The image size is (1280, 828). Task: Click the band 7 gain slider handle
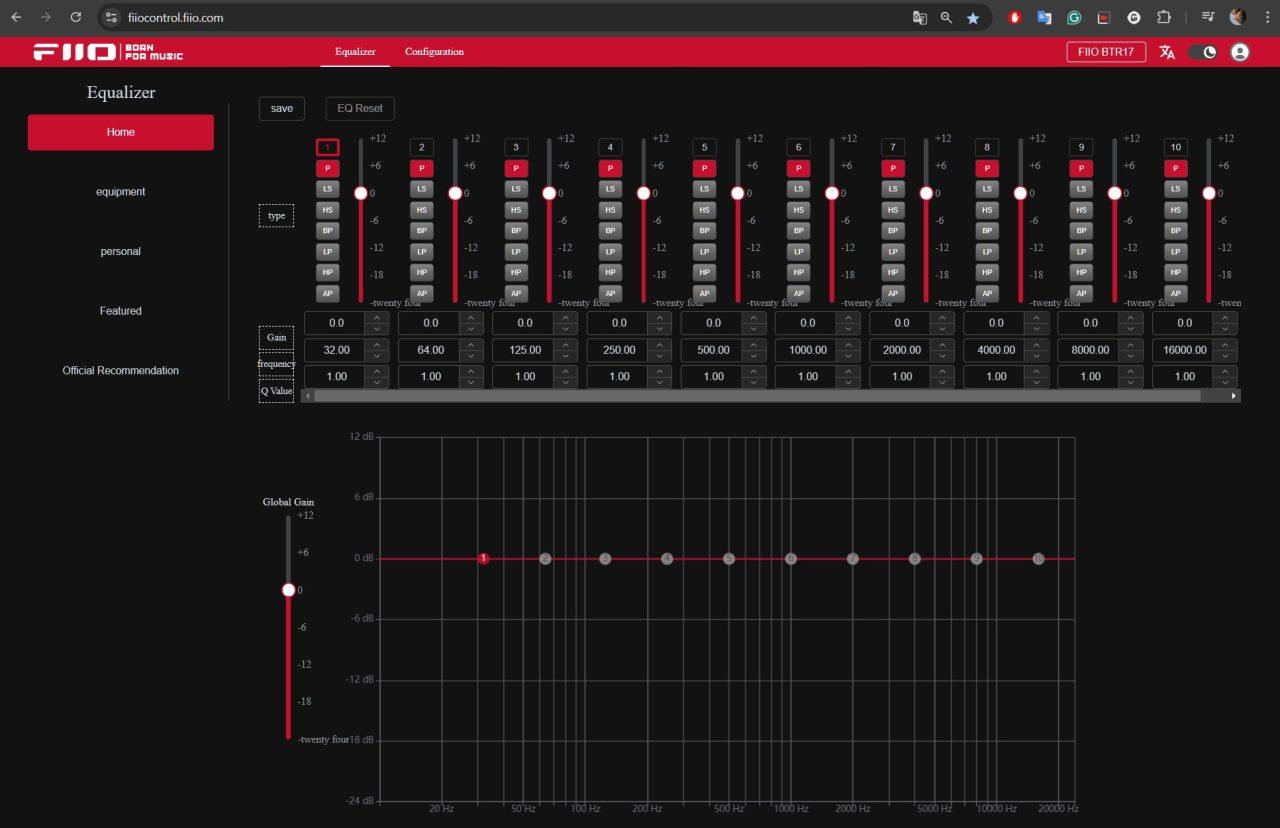point(926,193)
